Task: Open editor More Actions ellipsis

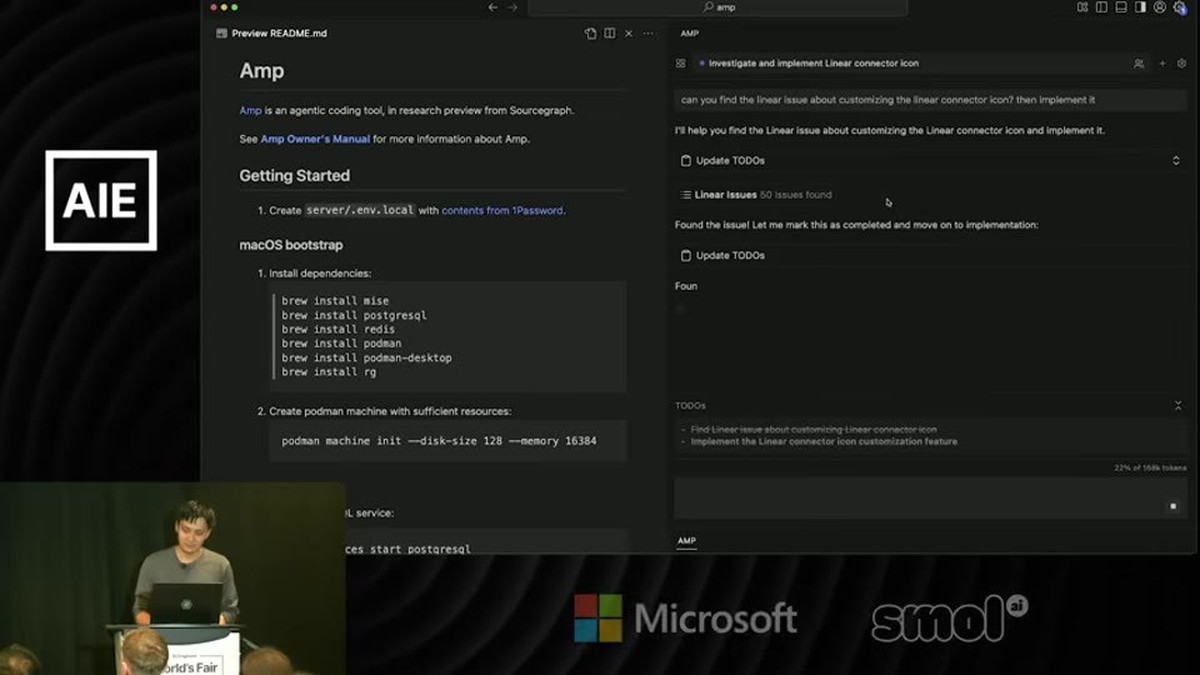Action: pos(648,33)
